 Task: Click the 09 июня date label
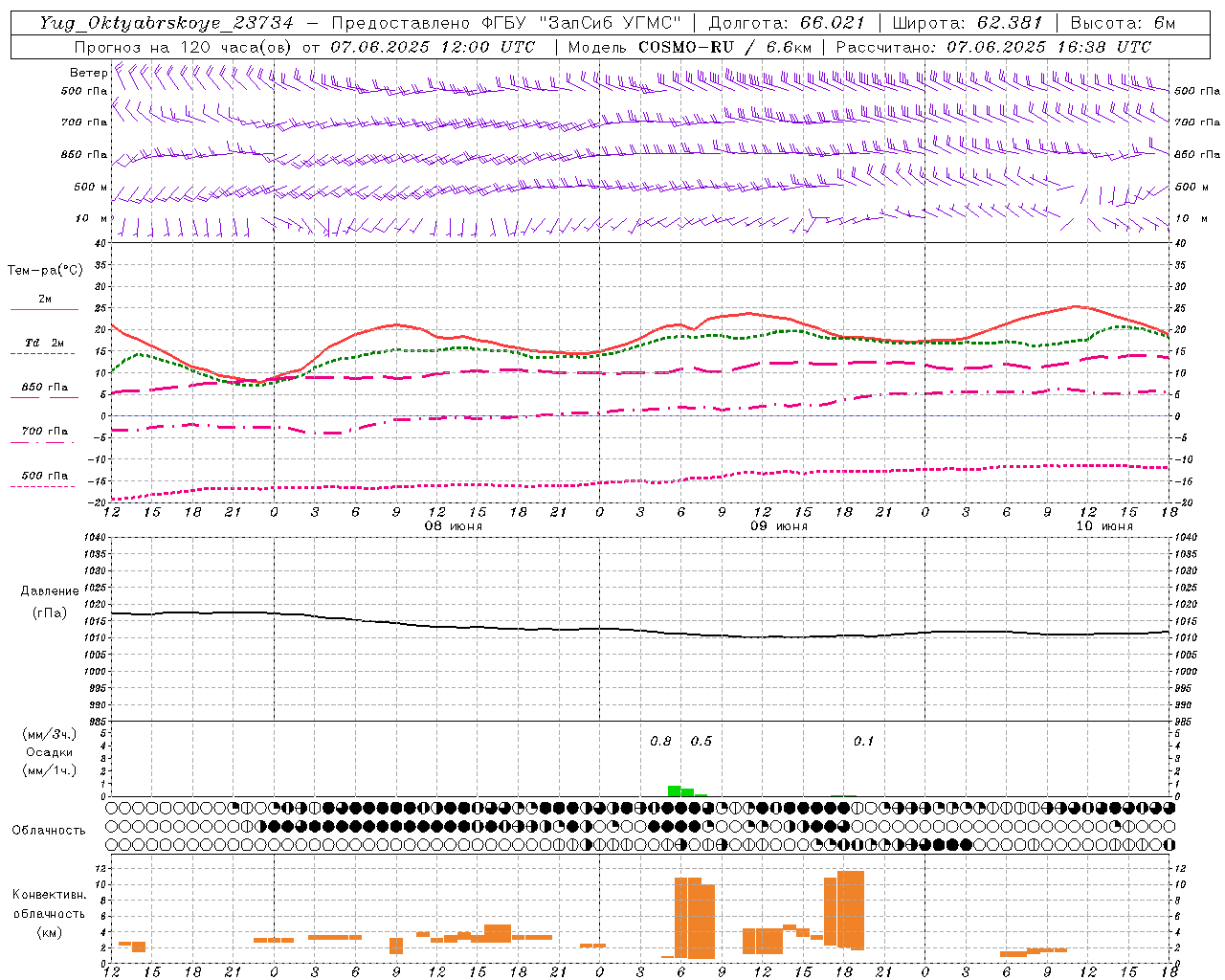(779, 526)
